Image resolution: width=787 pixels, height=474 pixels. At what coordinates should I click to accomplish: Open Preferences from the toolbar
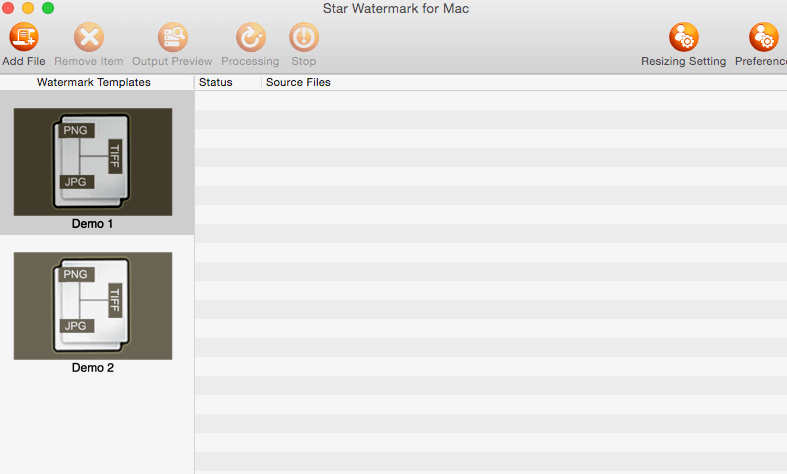coord(763,38)
